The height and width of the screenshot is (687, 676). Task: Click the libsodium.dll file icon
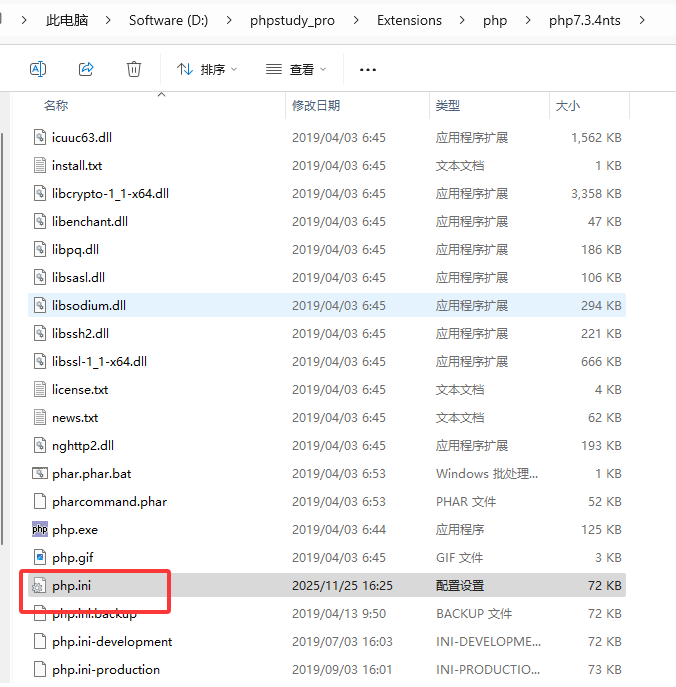(40, 305)
